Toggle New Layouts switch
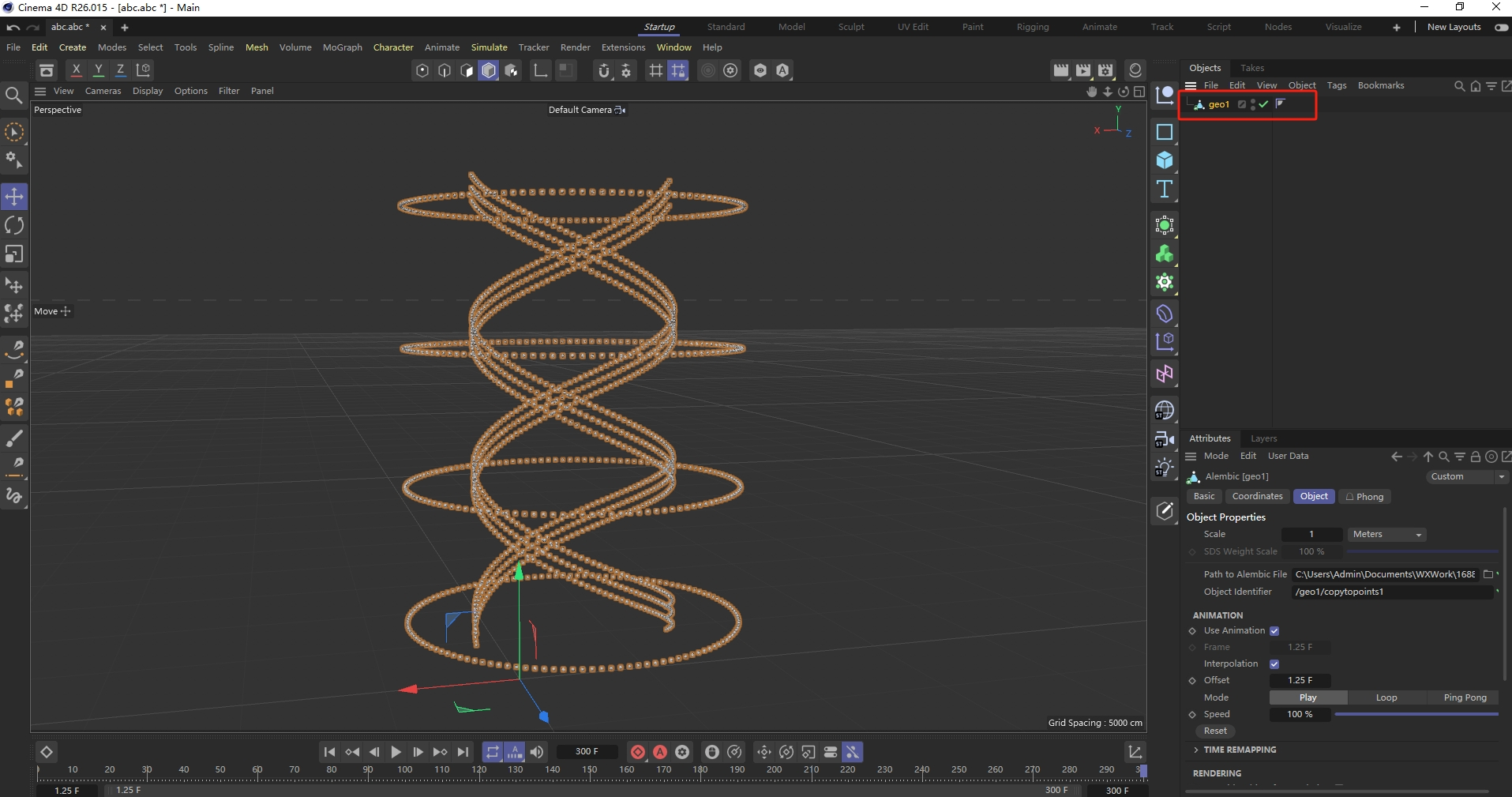 click(1501, 27)
